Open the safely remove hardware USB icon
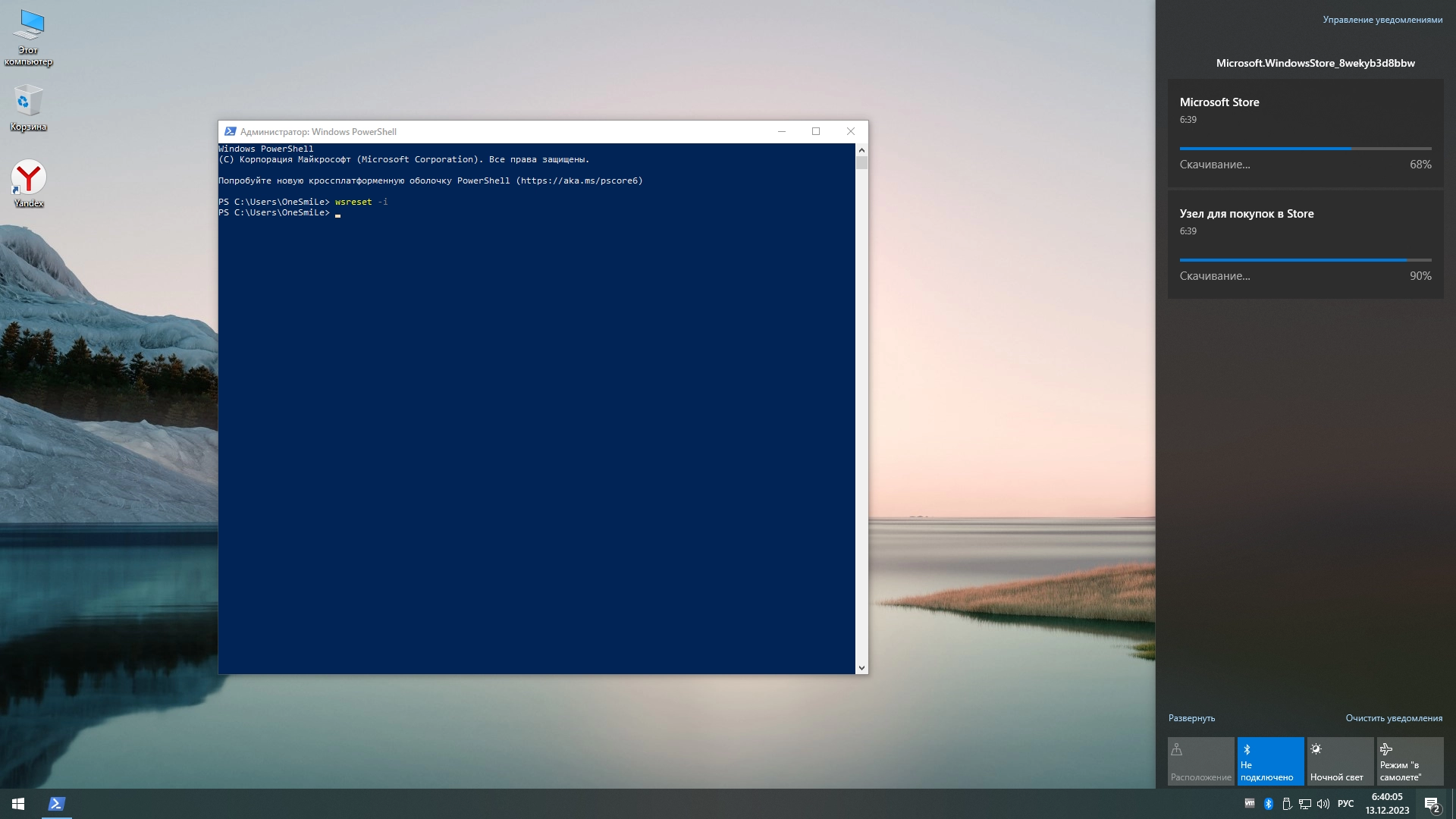This screenshot has width=1456, height=819. tap(1287, 804)
